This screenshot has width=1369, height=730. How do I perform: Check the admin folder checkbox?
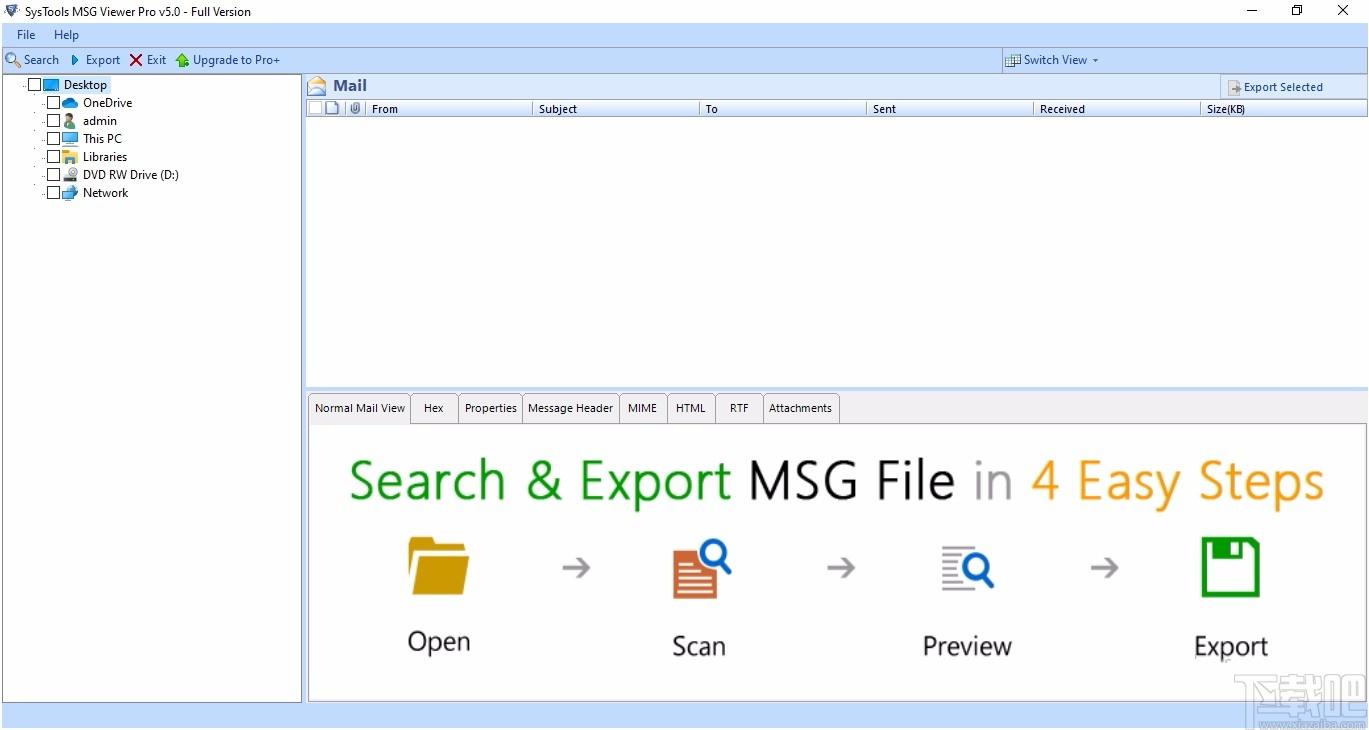pos(53,121)
